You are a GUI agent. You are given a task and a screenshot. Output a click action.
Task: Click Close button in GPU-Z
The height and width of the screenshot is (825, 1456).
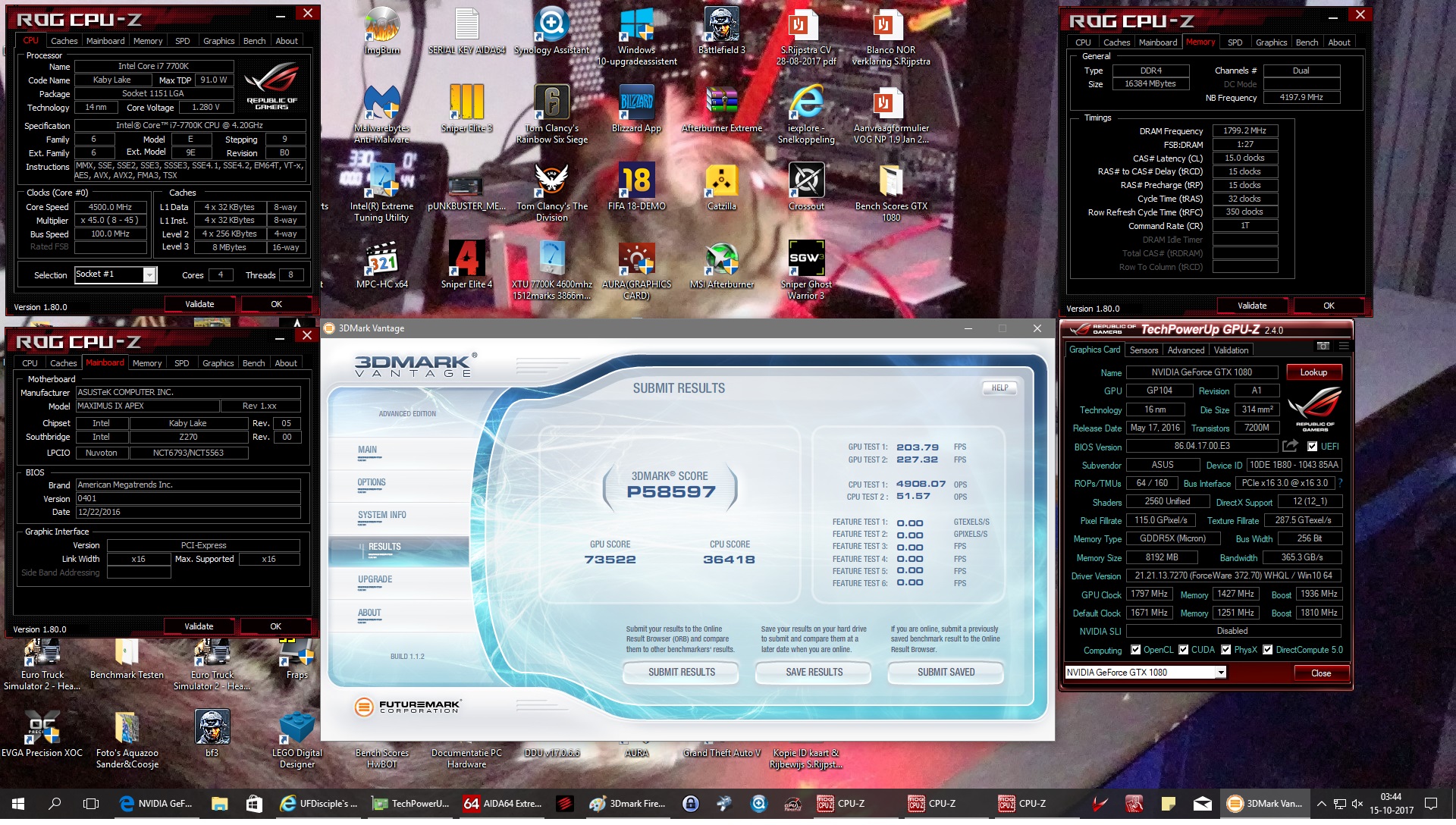[1320, 673]
